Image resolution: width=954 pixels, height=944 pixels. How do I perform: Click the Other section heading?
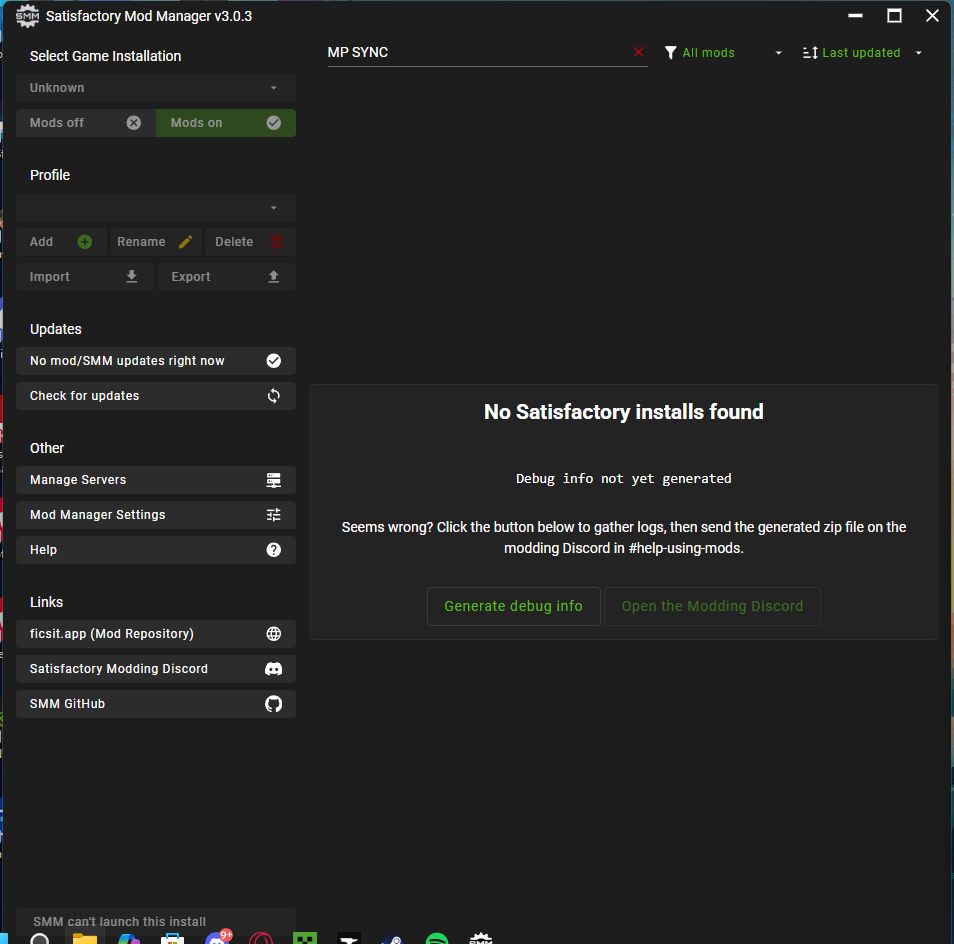(47, 448)
